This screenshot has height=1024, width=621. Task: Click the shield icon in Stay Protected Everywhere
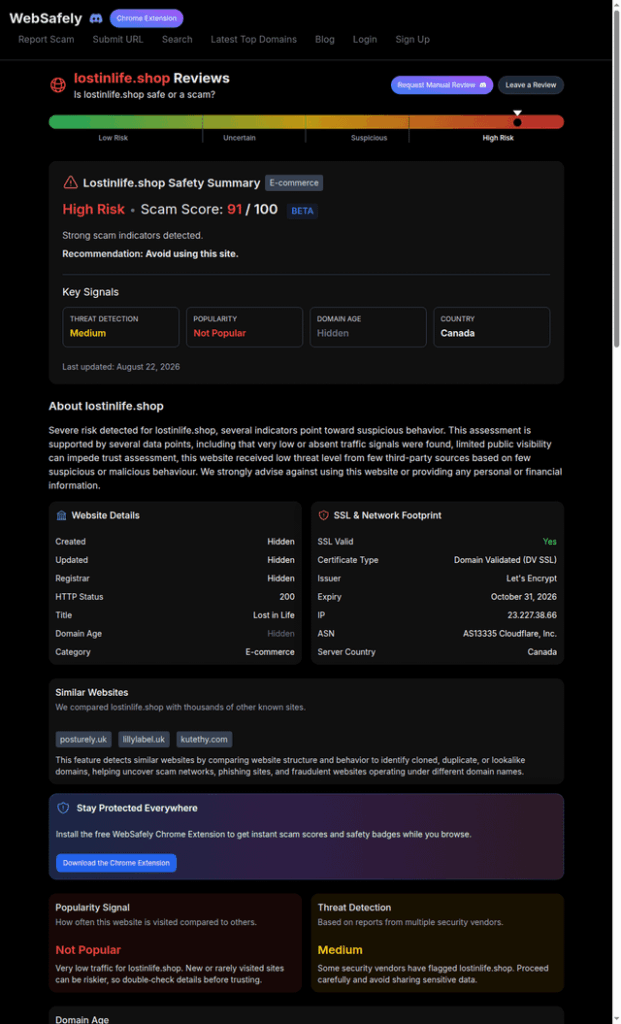63,808
